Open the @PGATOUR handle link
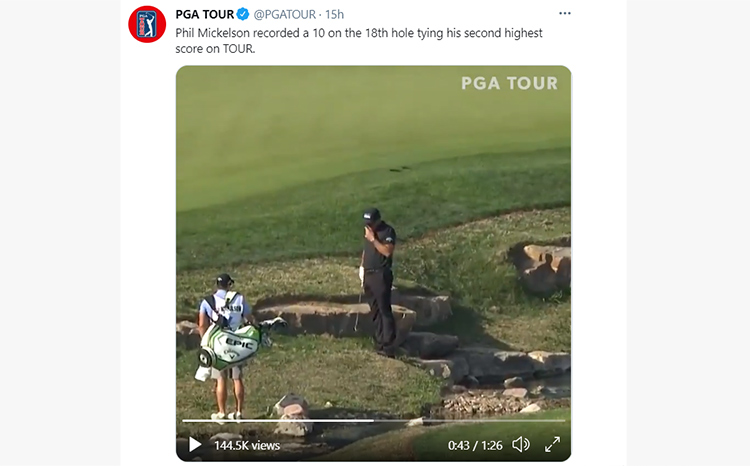750x466 pixels. tap(285, 14)
